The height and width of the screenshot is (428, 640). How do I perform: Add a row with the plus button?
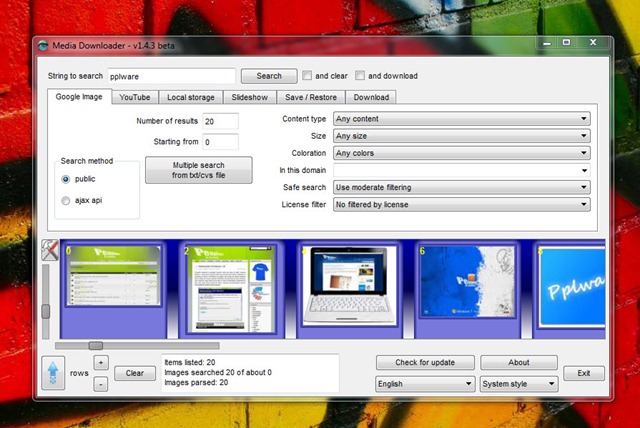click(101, 362)
